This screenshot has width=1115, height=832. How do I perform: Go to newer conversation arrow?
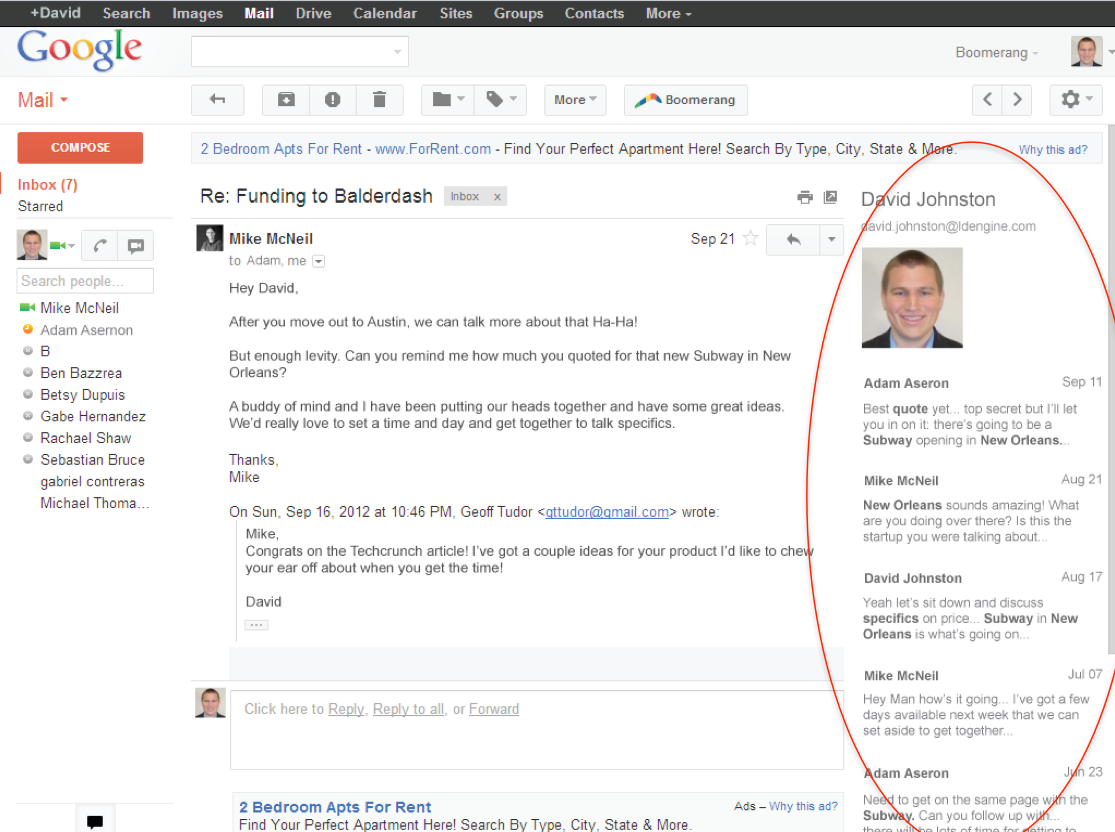coord(987,100)
